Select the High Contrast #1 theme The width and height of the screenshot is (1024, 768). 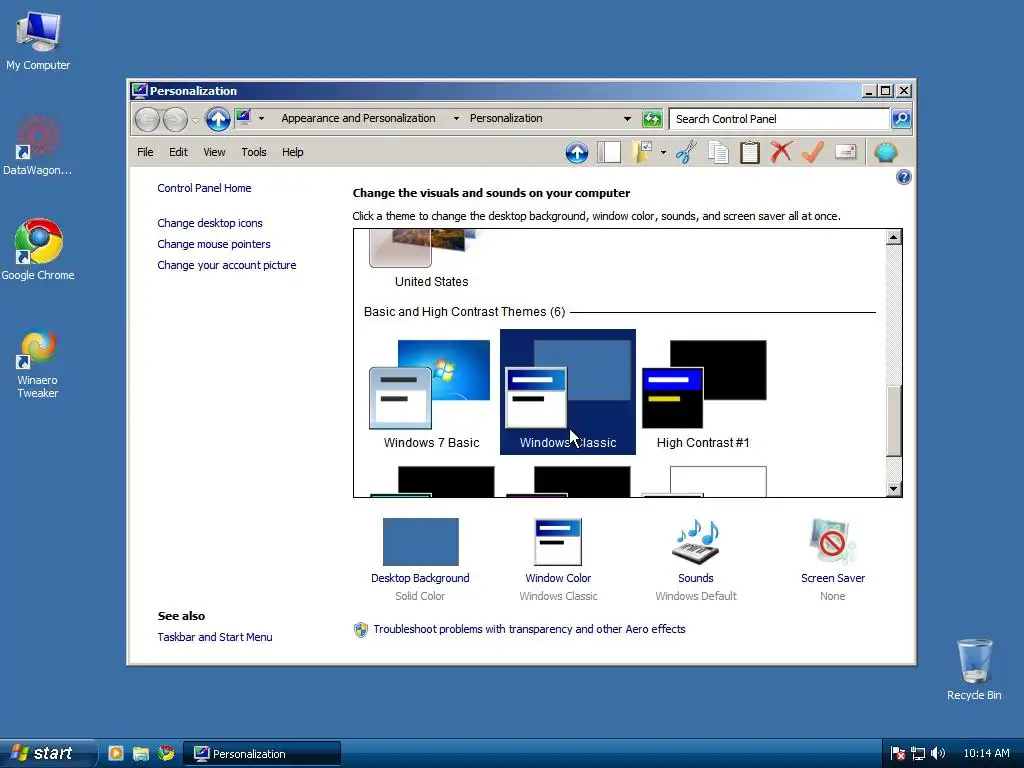coord(704,393)
